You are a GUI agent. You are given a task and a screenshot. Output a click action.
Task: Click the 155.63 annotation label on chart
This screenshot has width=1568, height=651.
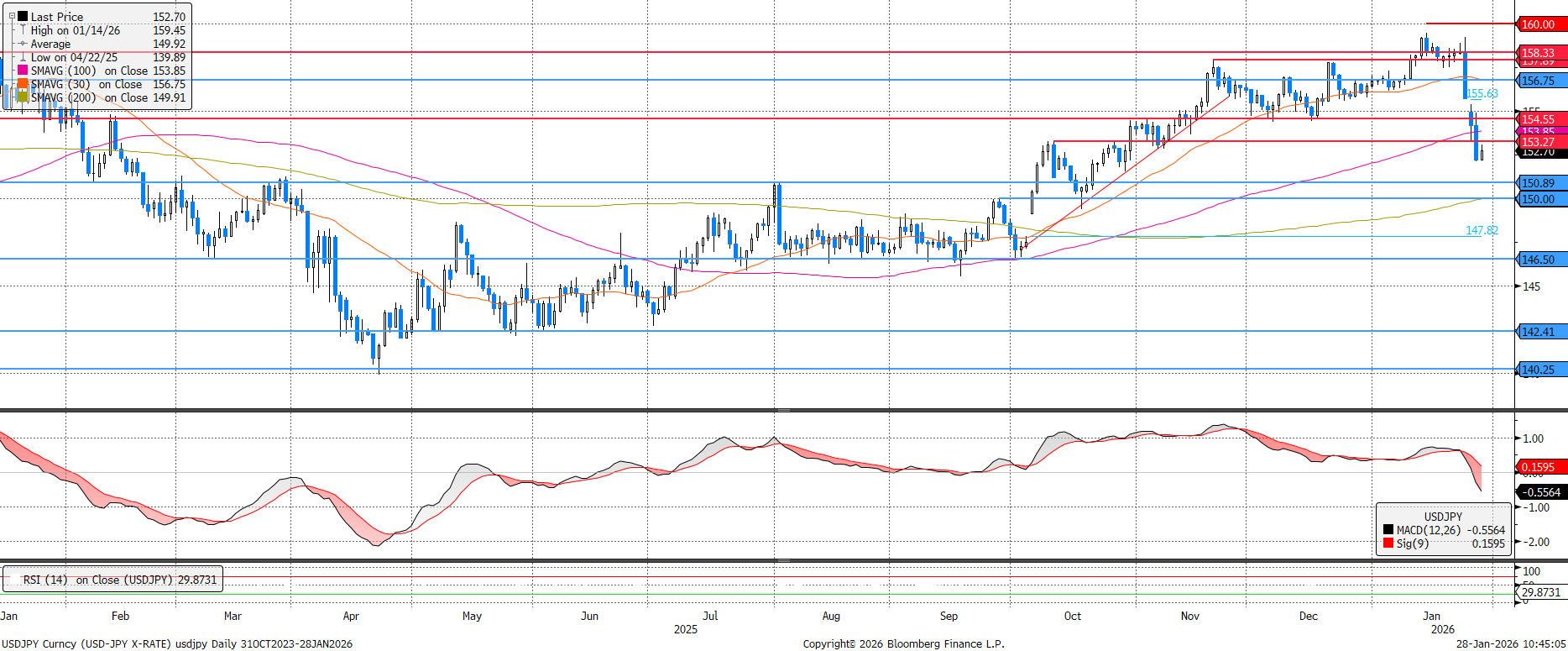[1482, 94]
